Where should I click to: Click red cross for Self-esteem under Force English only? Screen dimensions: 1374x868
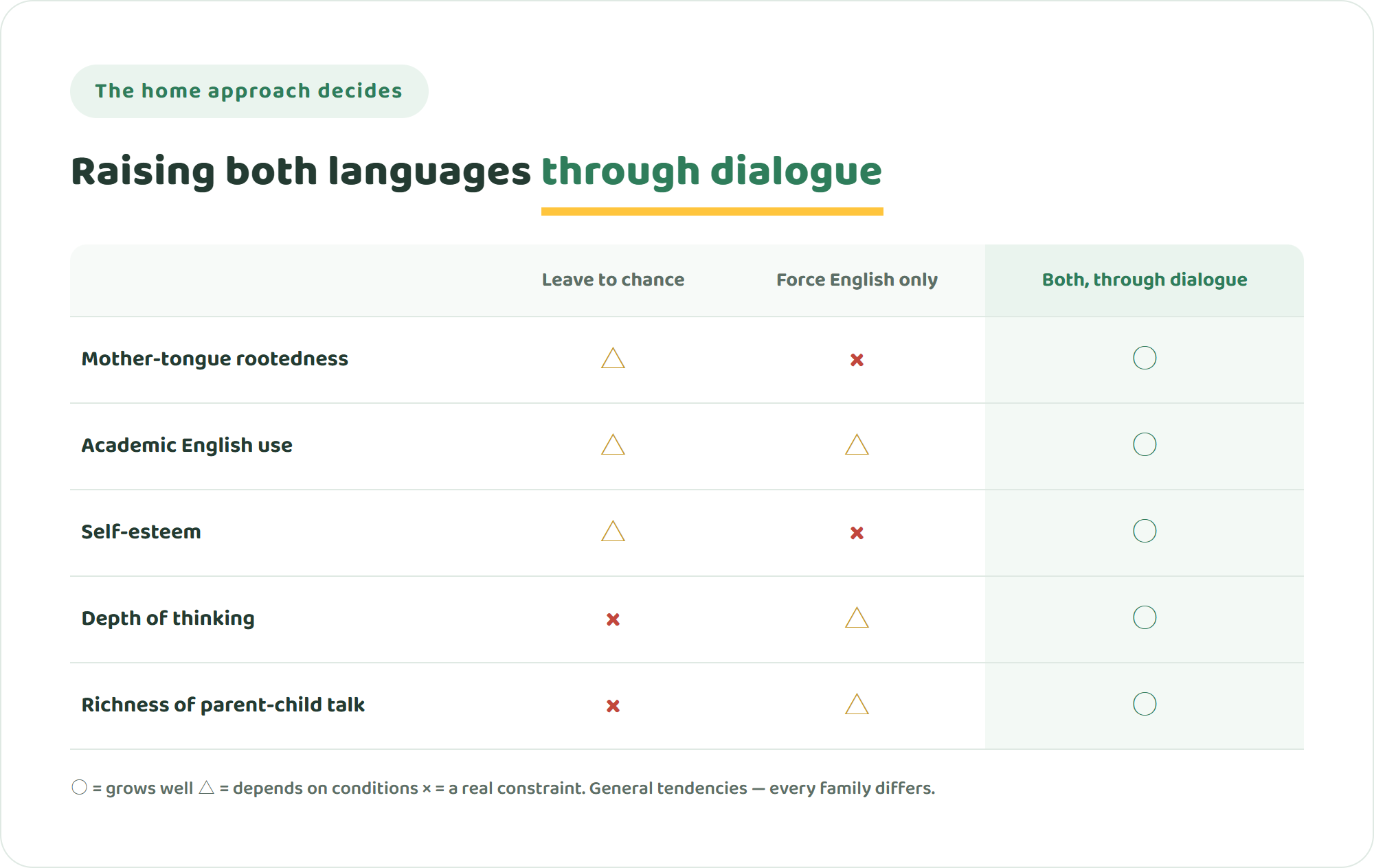point(857,533)
